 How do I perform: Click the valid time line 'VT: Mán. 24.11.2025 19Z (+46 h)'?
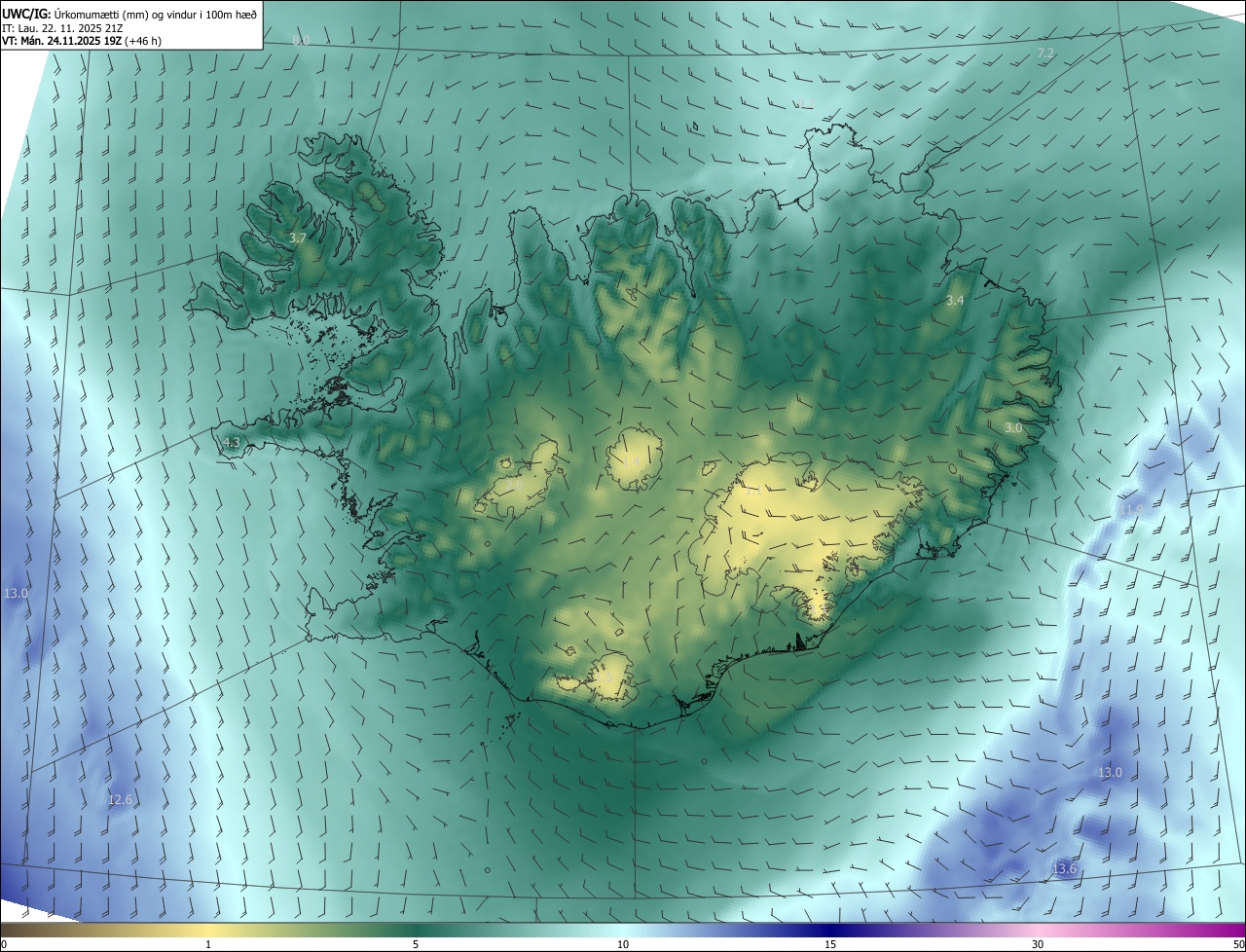pos(82,41)
